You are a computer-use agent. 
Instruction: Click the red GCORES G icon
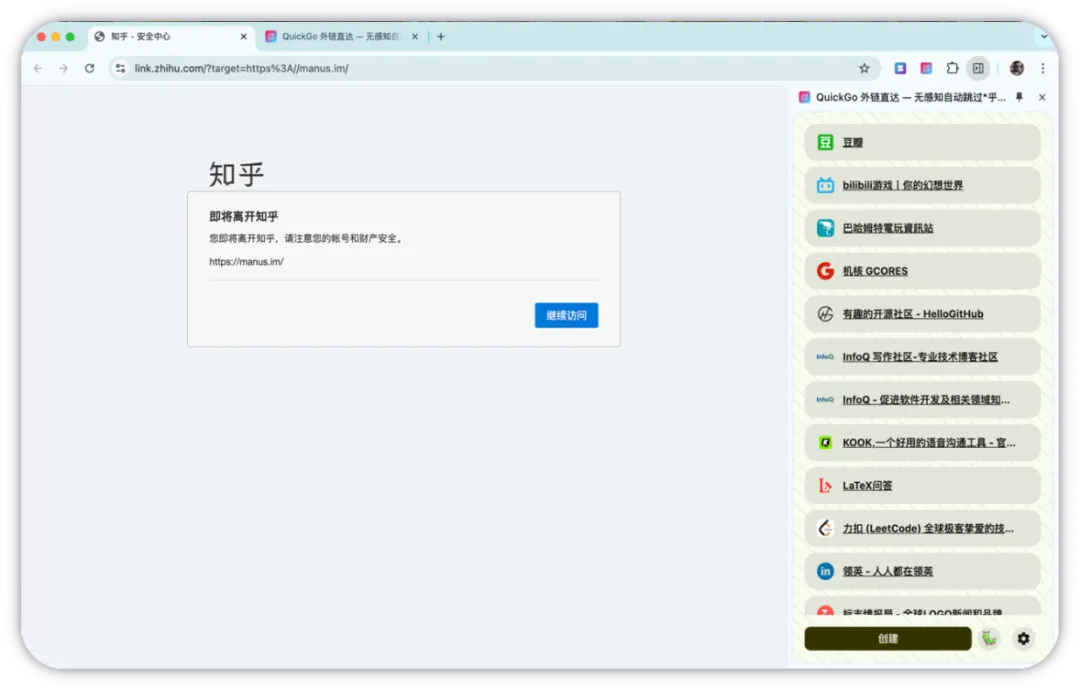click(x=825, y=271)
